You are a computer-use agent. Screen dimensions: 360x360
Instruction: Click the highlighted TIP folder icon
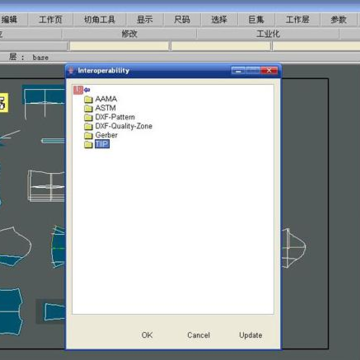coord(88,144)
